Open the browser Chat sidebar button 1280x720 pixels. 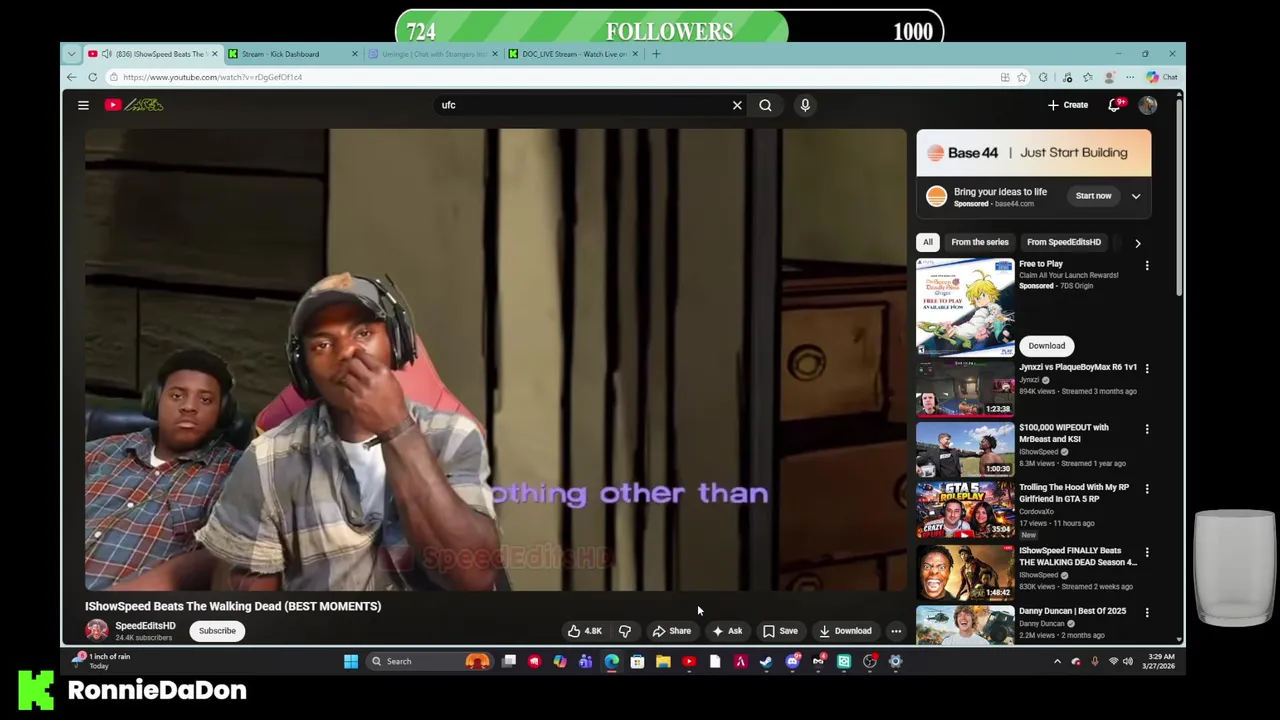(1162, 77)
